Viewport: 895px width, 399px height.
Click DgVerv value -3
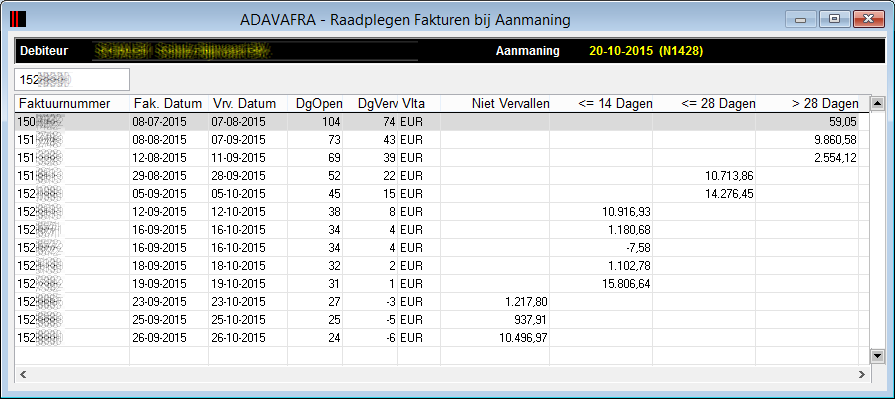[x=390, y=302]
